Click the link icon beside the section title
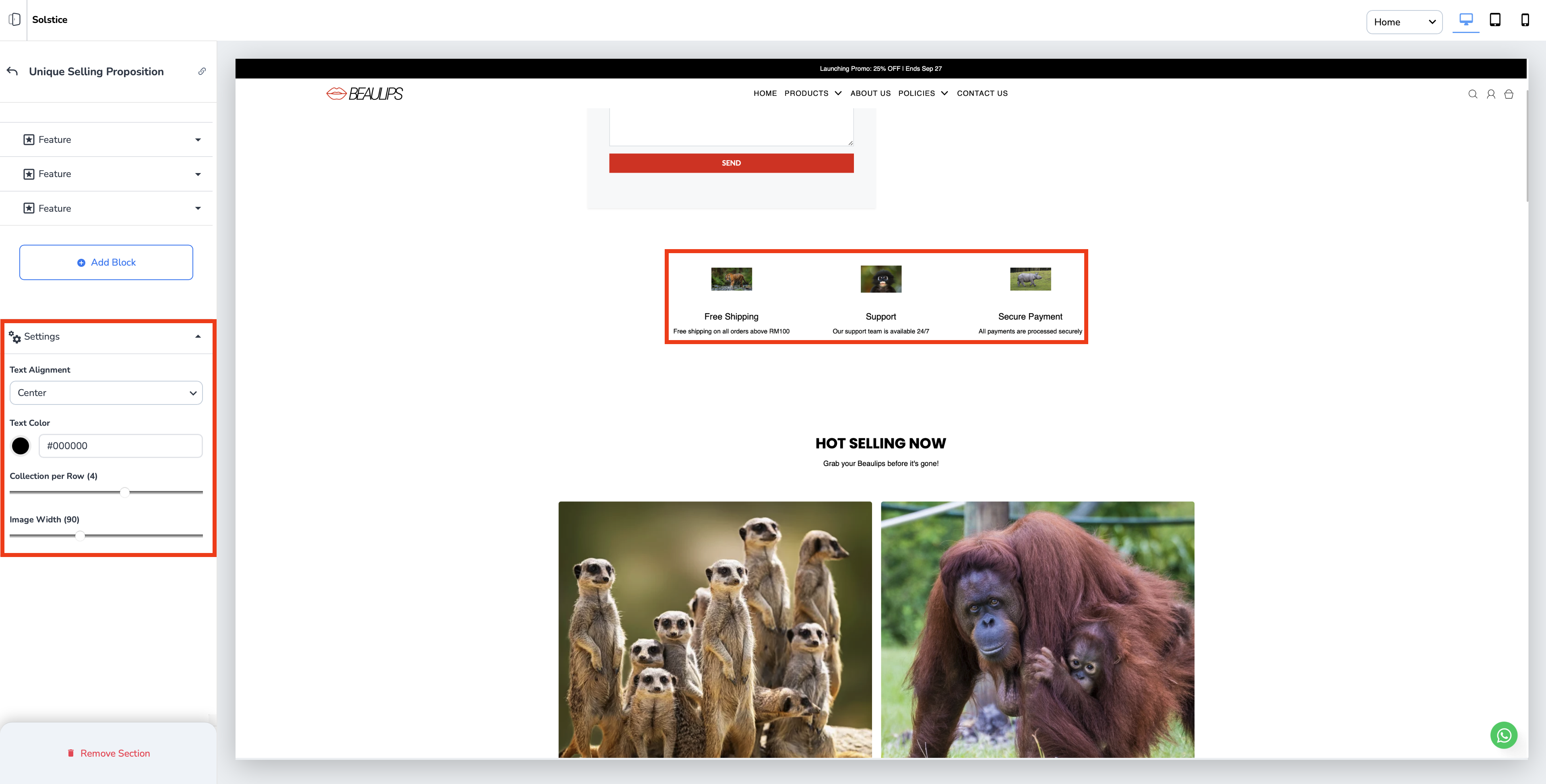The height and width of the screenshot is (784, 1546). pos(202,71)
